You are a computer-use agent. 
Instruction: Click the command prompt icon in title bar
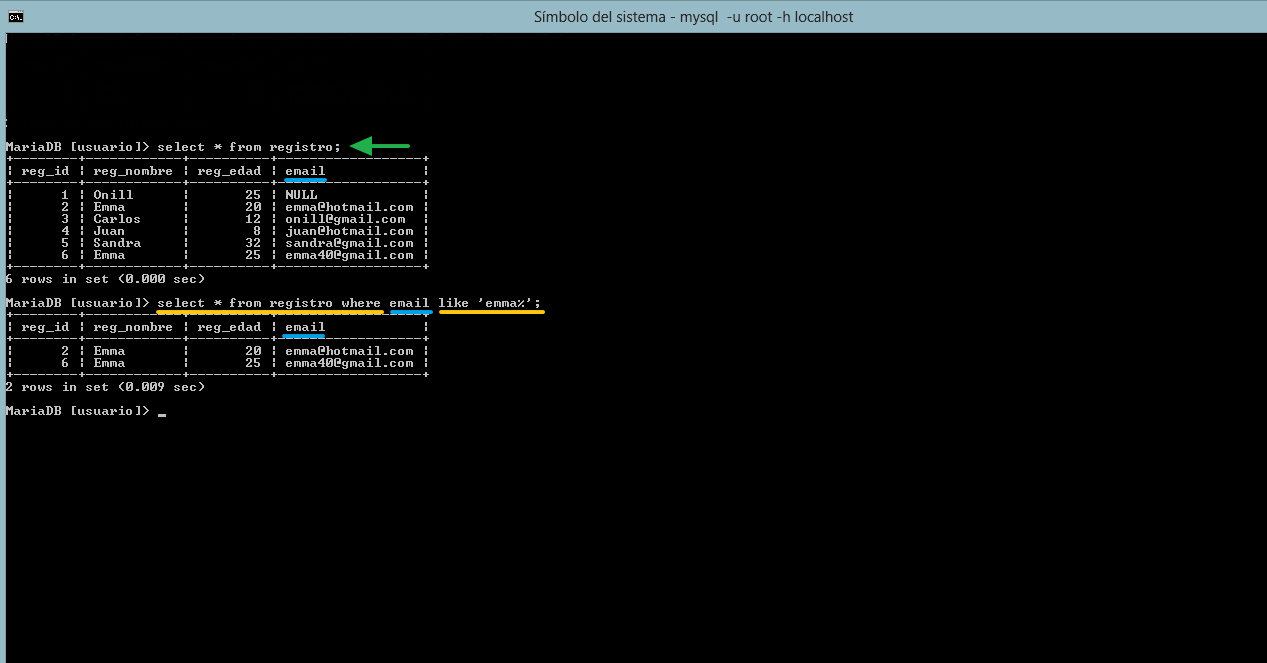tap(16, 16)
